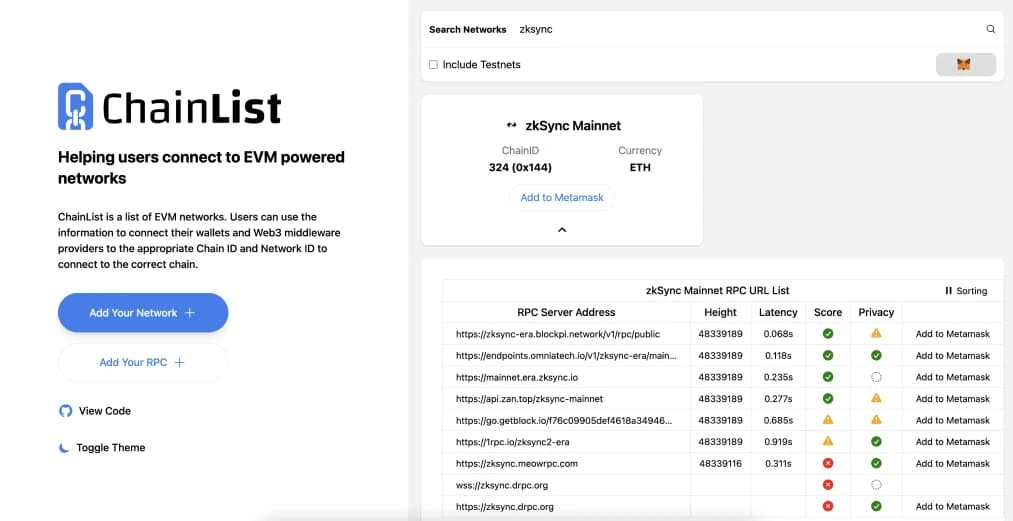
Task: Click dotted privacy icon for wss://zksync.drpc.org
Action: (x=876, y=485)
